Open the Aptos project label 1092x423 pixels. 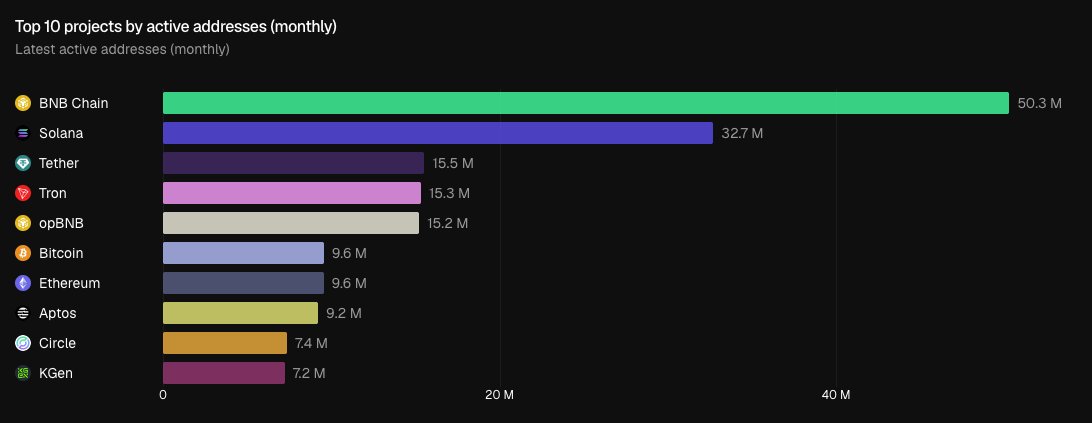(58, 313)
